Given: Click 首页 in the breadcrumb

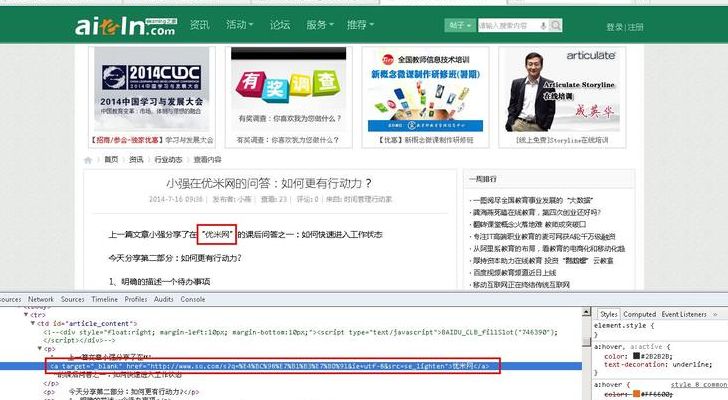Looking at the screenshot, I should click(x=111, y=160).
